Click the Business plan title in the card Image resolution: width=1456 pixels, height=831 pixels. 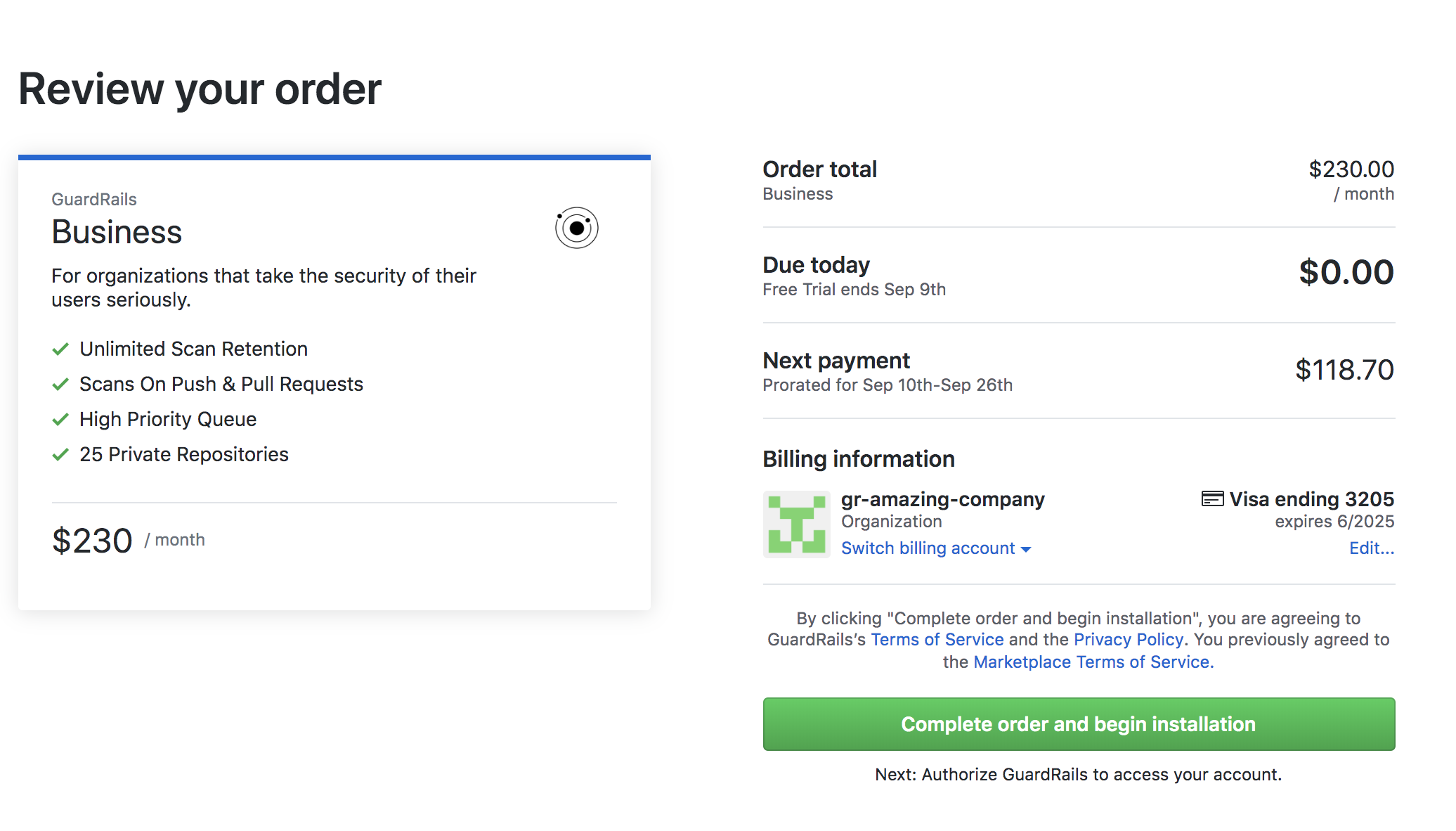pos(117,232)
